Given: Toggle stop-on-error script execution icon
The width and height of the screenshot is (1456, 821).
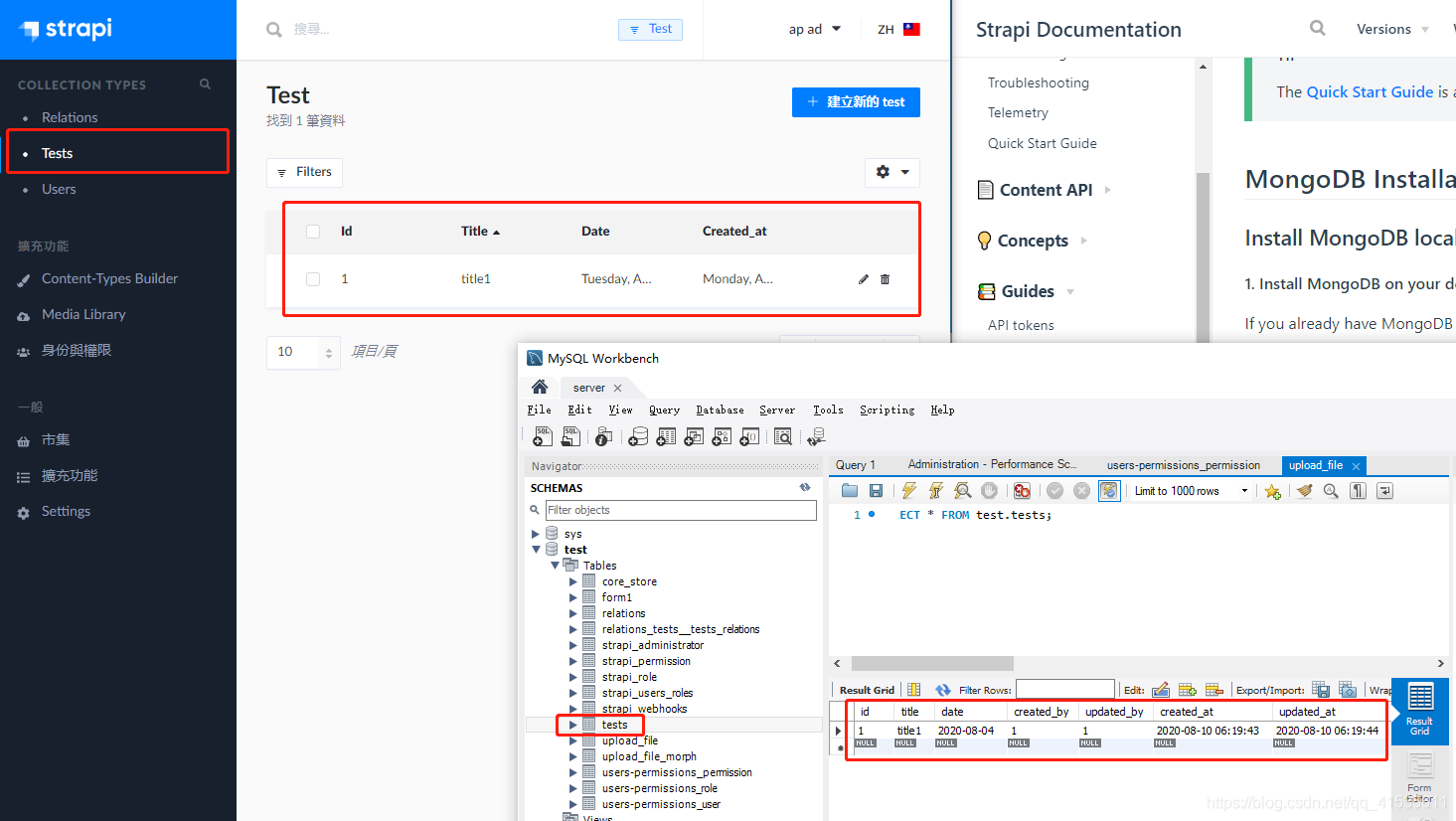Looking at the screenshot, I should (1023, 490).
